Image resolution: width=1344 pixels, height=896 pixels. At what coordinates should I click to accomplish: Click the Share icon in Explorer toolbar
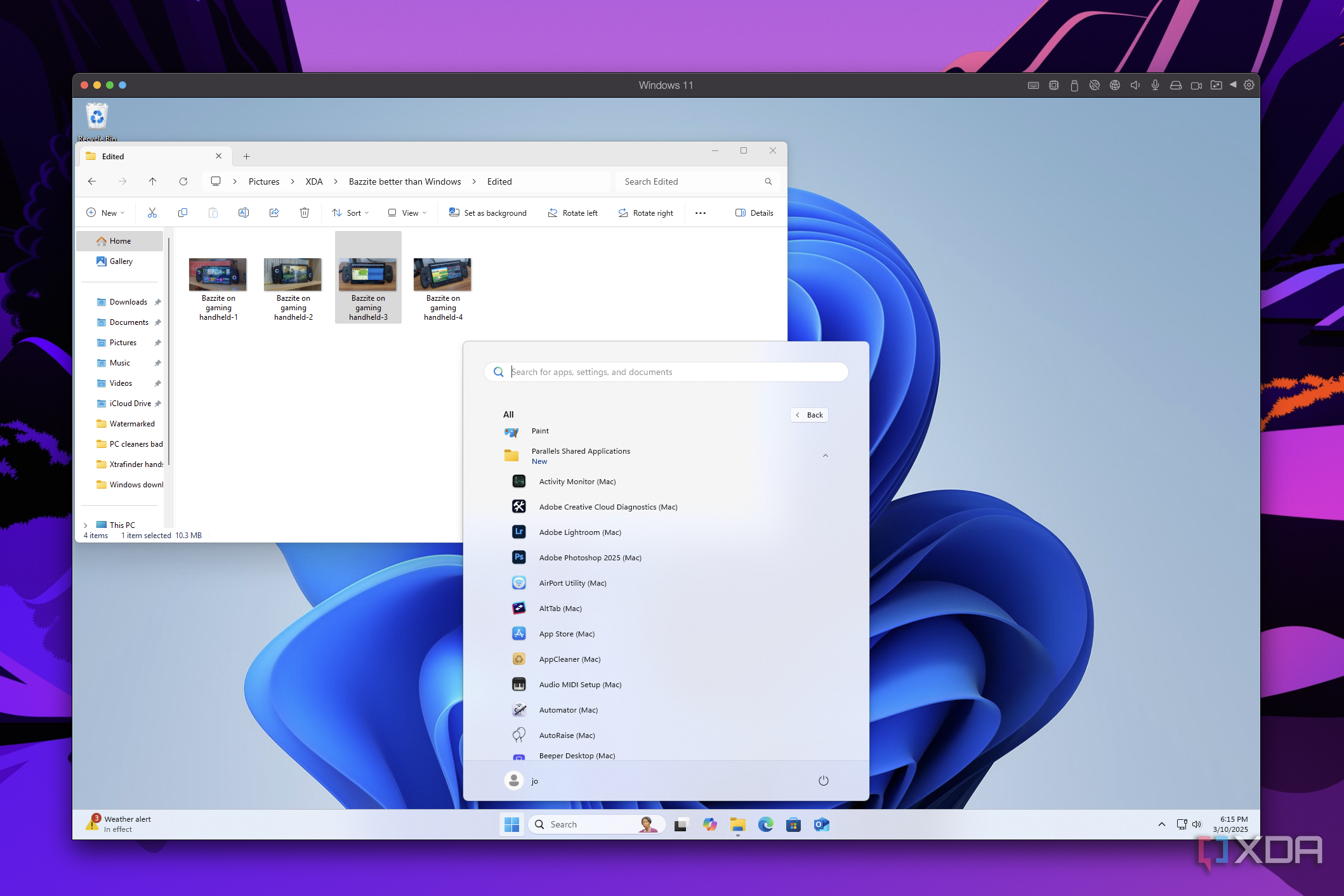tap(274, 213)
